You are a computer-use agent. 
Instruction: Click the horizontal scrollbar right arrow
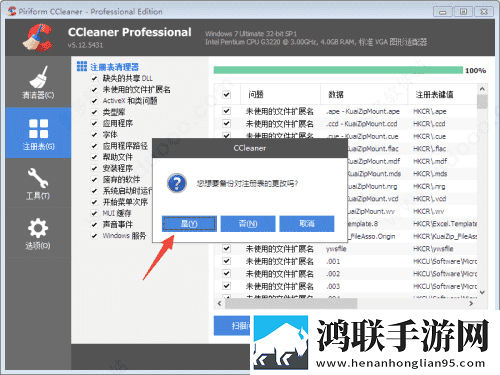(x=471, y=303)
